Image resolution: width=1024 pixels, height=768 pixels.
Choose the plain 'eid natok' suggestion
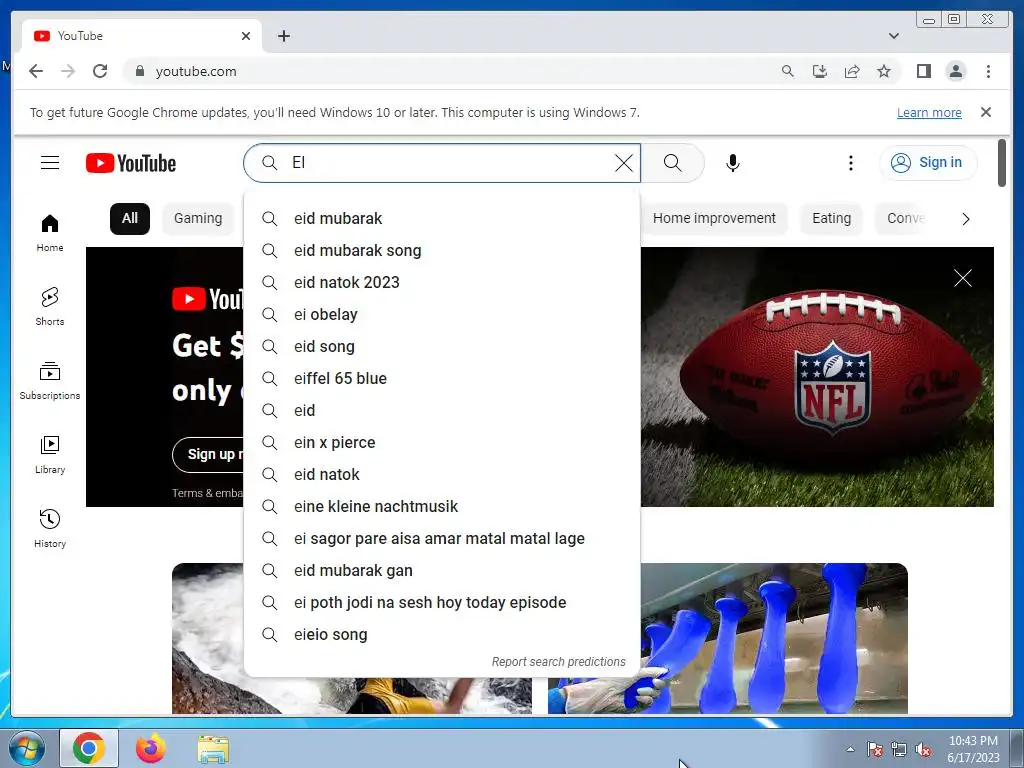pyautogui.click(x=441, y=474)
